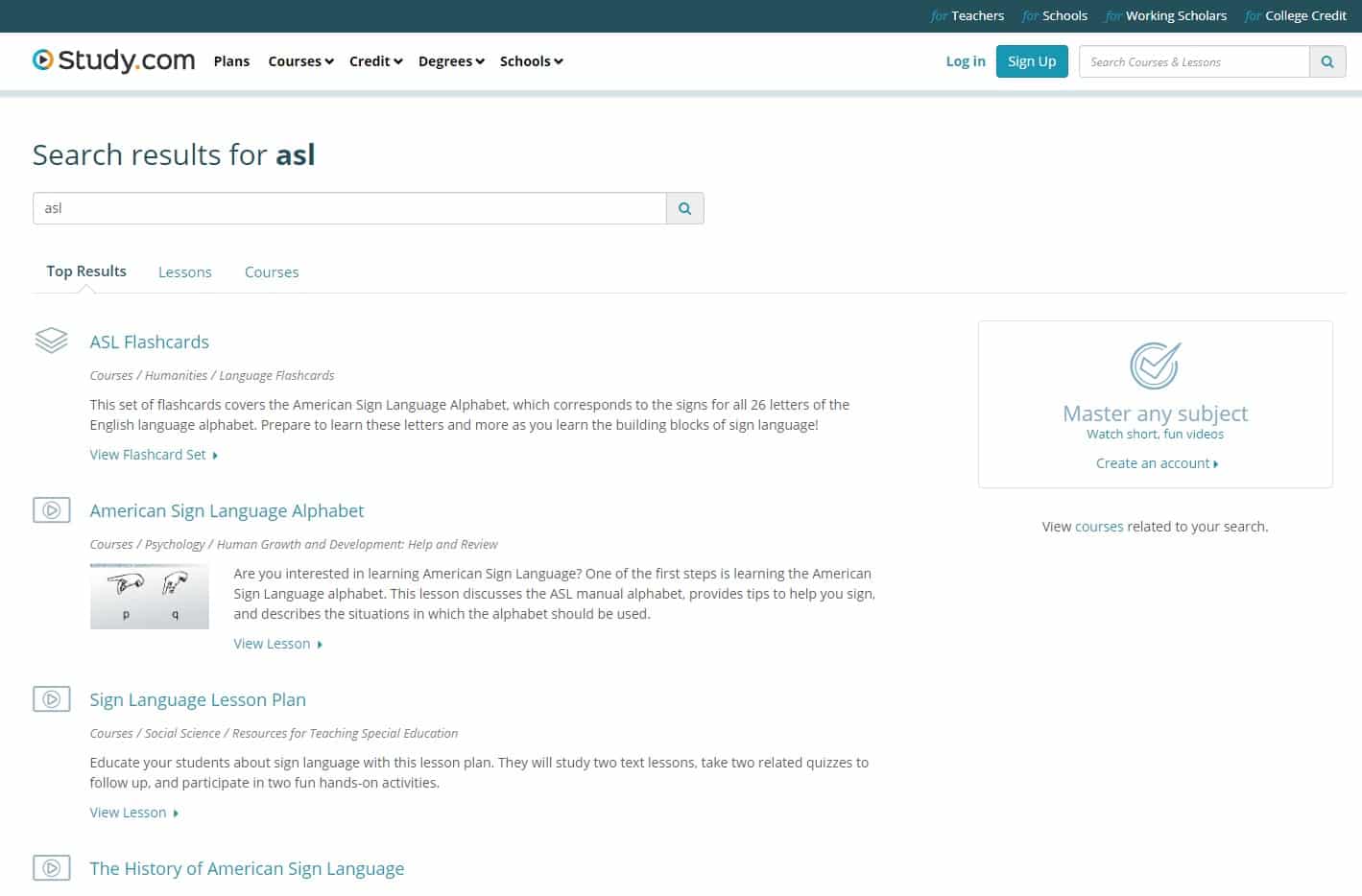The image size is (1362, 896).
Task: Click View Lesson under Sign Language Lesson Plan
Action: (x=133, y=813)
